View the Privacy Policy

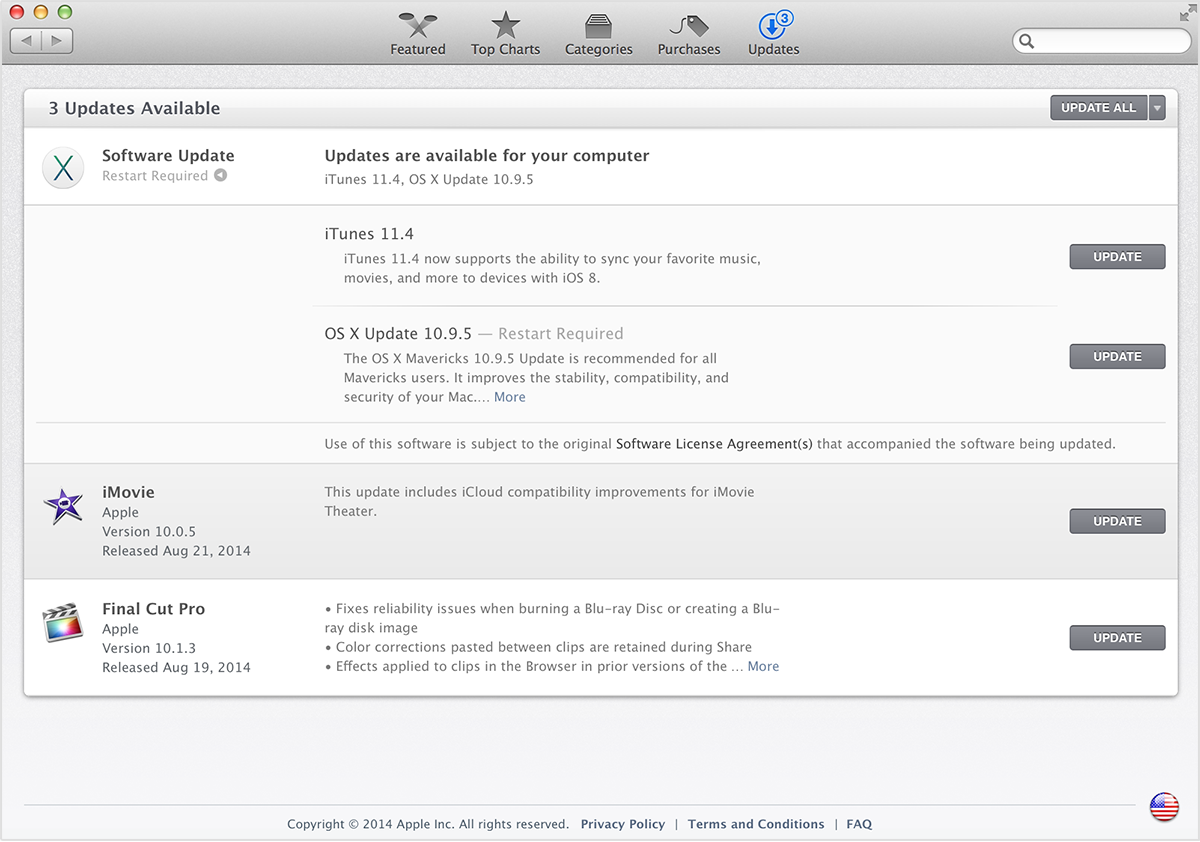tap(622, 823)
